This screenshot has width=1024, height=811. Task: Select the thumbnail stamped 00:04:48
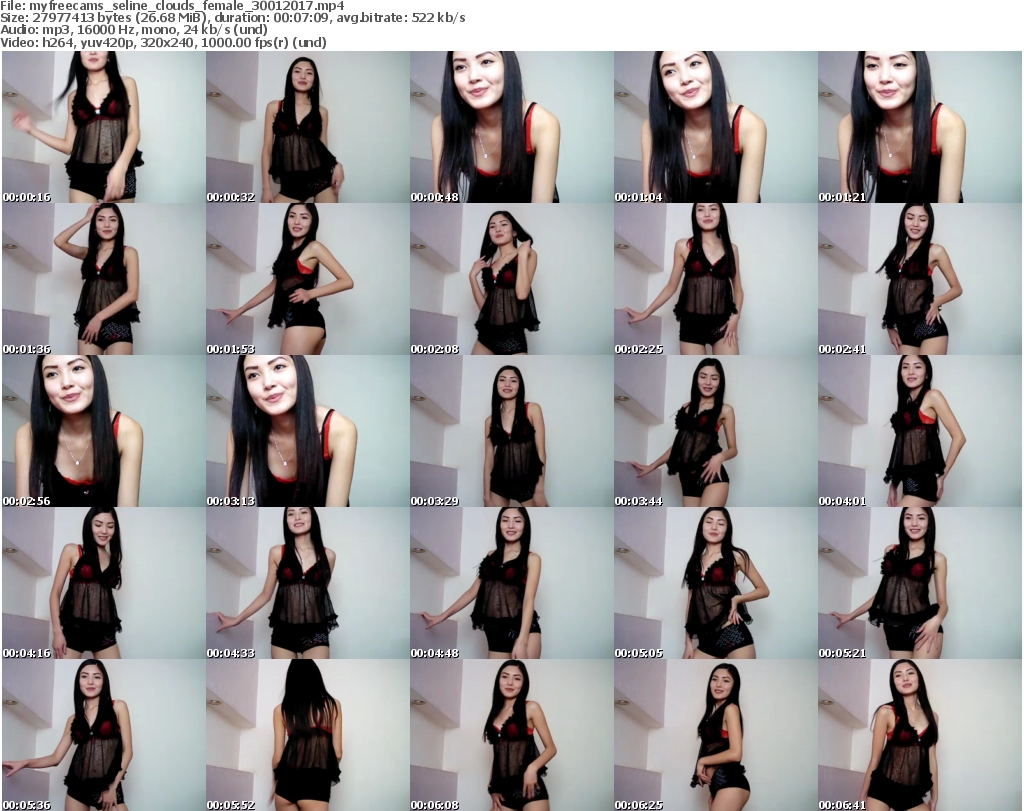tap(512, 583)
